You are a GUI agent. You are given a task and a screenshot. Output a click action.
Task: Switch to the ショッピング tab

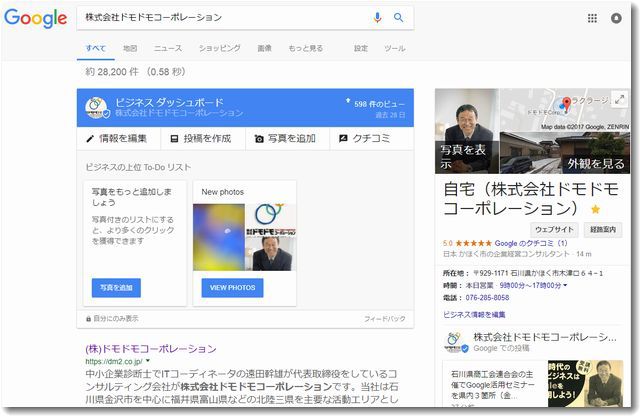coord(220,48)
